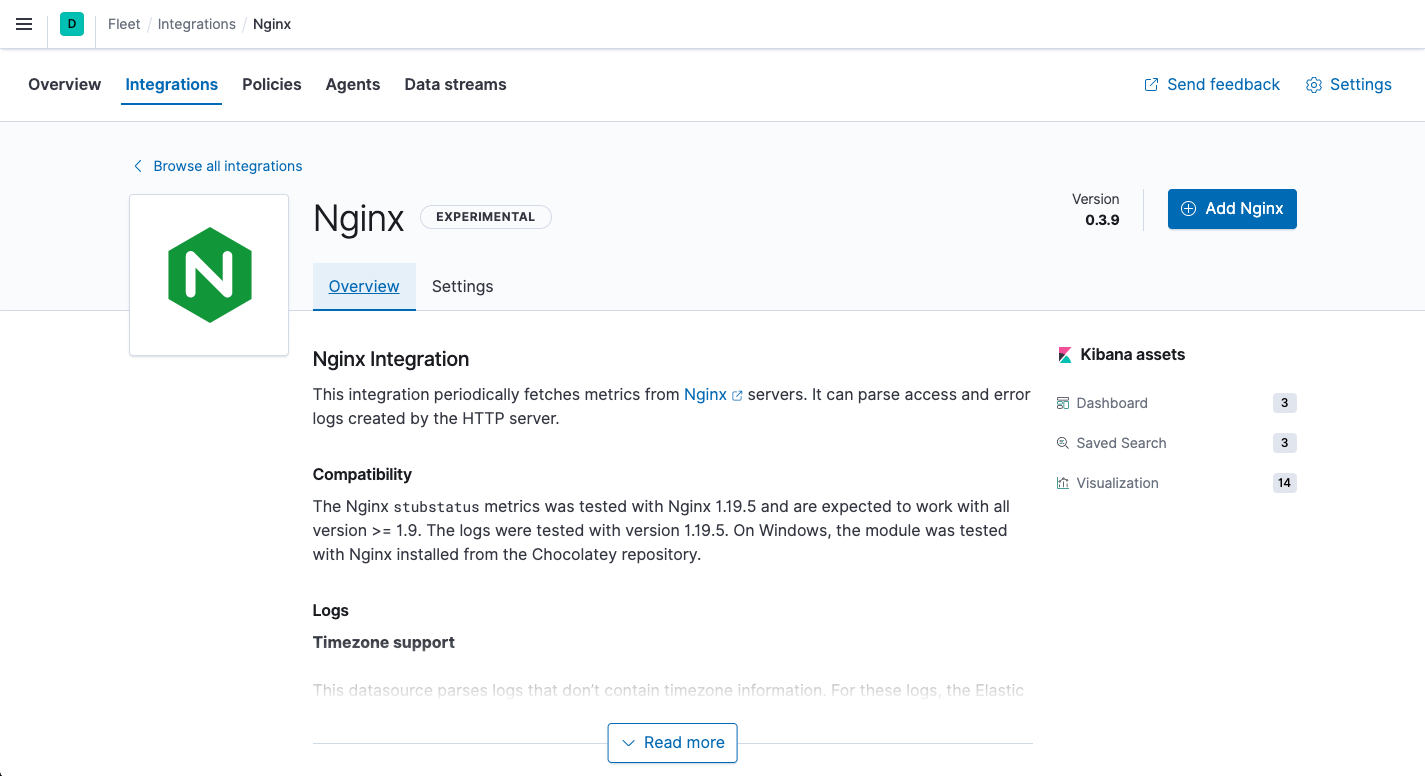Viewport: 1425px width, 776px height.
Task: Open the hamburger navigation menu
Action: [23, 24]
